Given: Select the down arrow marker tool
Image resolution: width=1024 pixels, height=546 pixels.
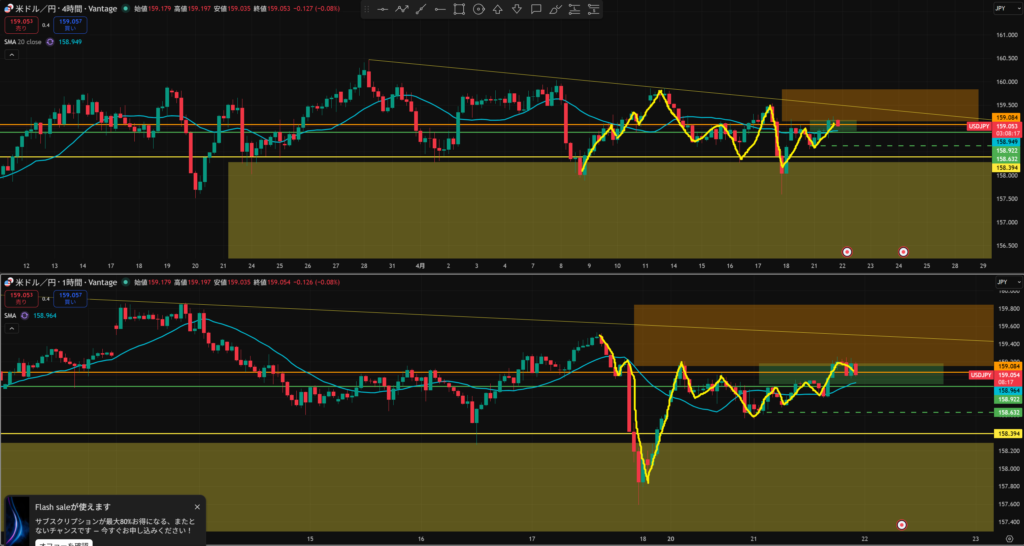Looking at the screenshot, I should pos(516,9).
